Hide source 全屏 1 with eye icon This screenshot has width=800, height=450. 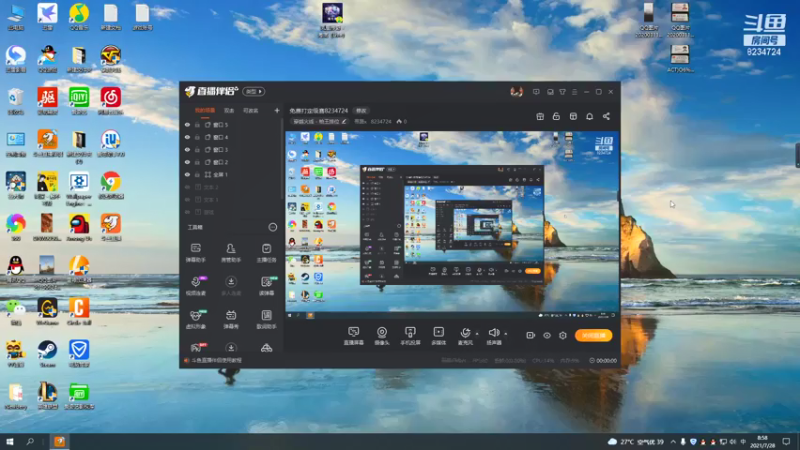click(187, 174)
